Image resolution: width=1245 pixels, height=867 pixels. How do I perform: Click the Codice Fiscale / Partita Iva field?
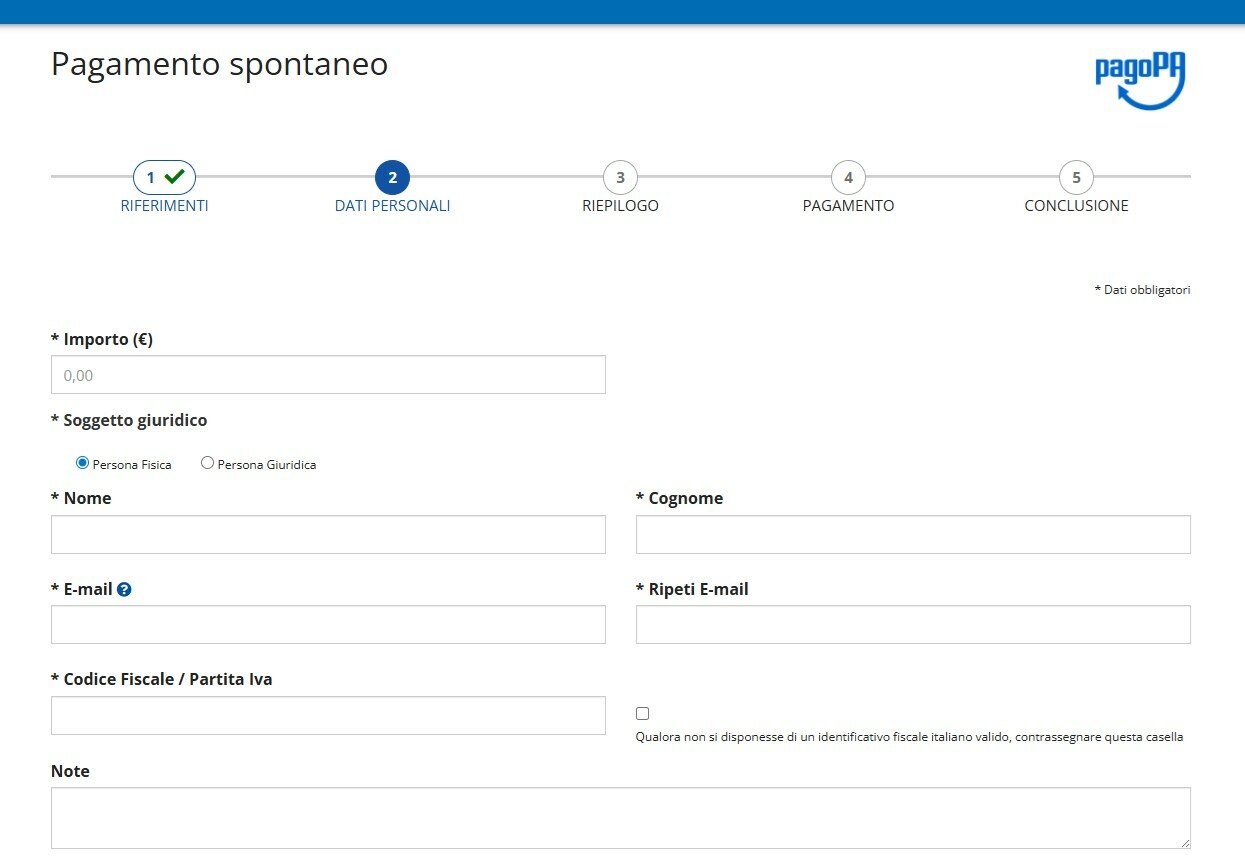[328, 716]
